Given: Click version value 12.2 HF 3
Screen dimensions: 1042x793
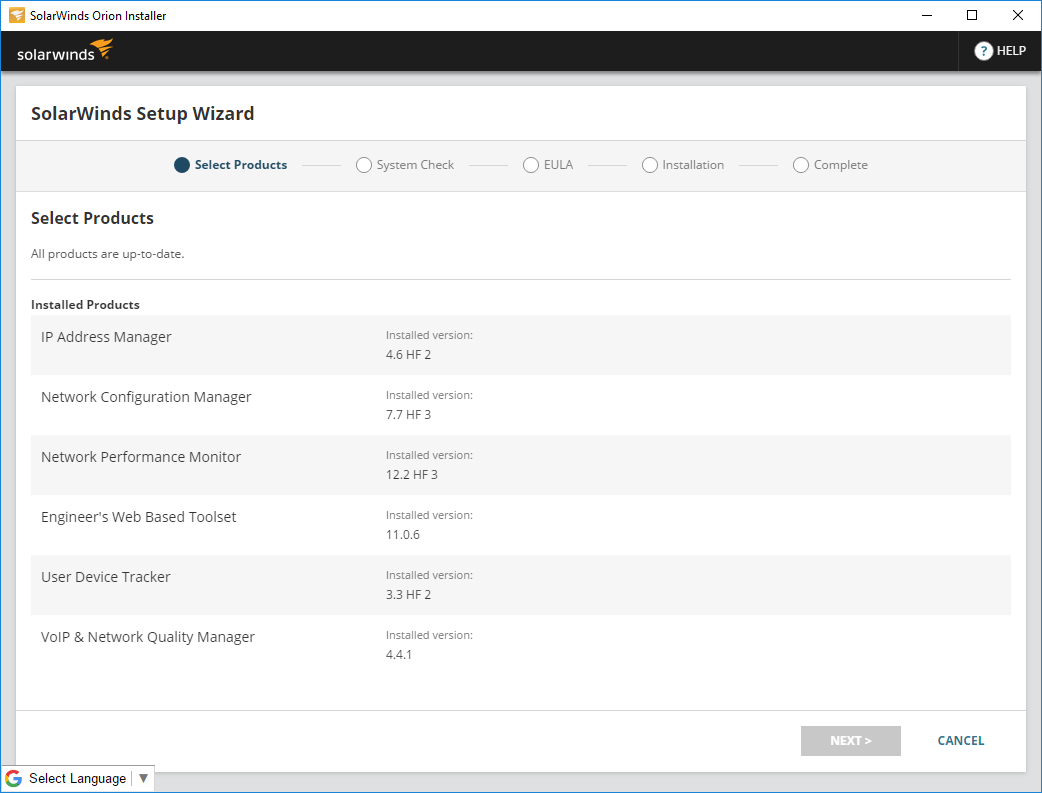Looking at the screenshot, I should (x=411, y=475).
